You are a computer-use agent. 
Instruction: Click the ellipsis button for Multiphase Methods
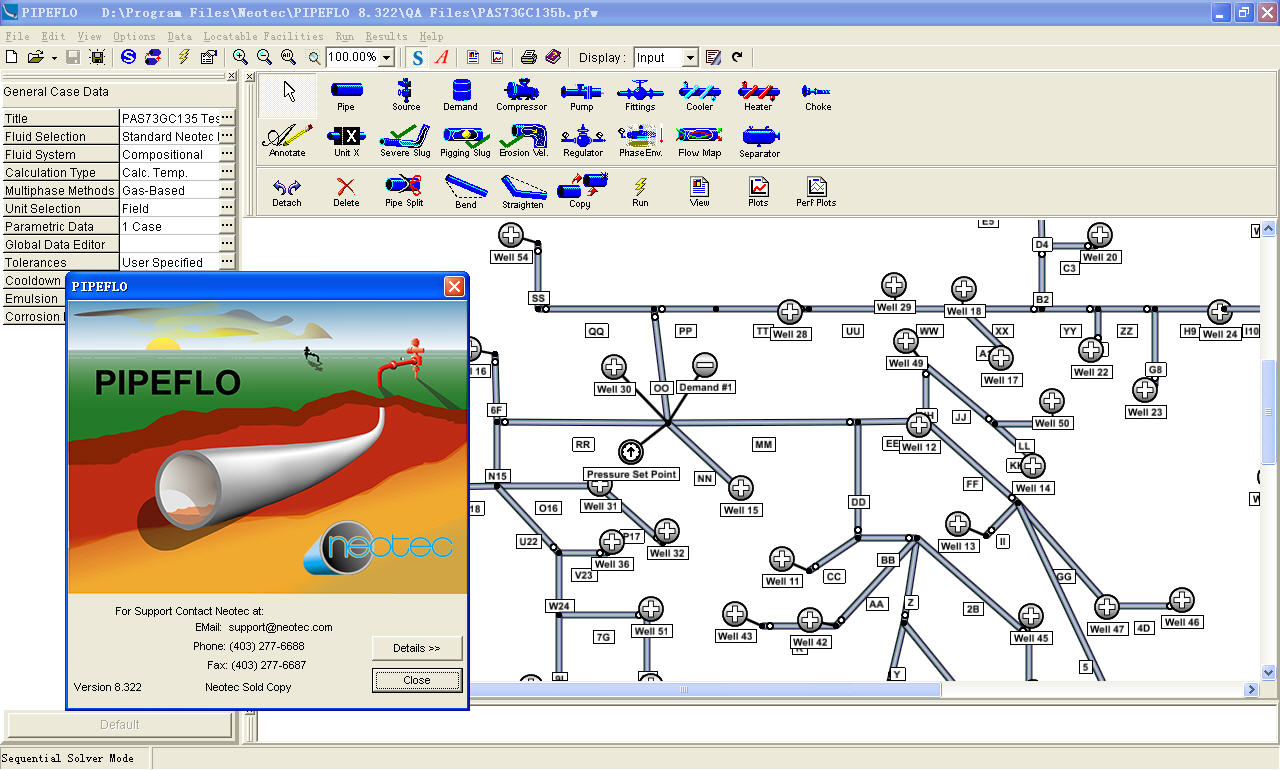coord(227,190)
